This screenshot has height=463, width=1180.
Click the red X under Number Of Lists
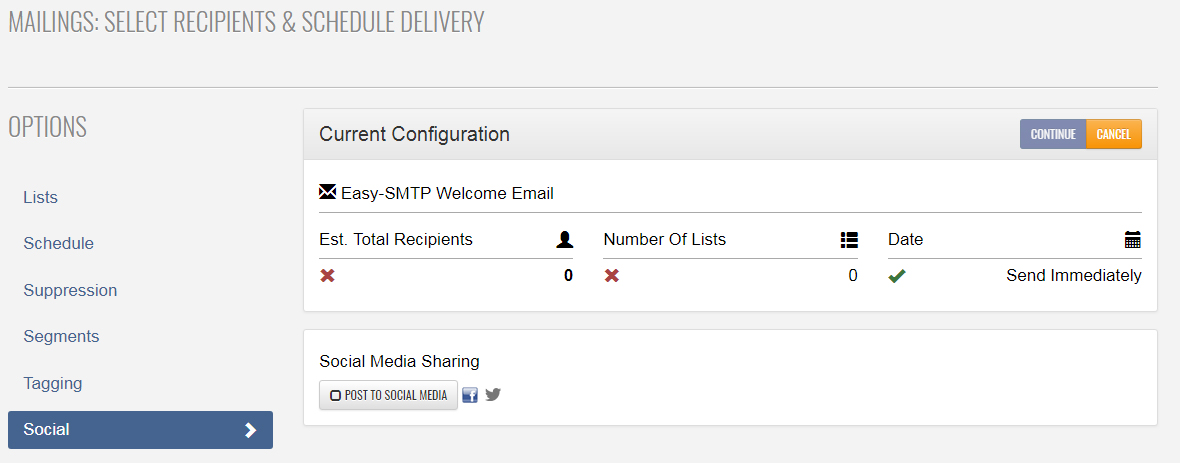point(612,276)
